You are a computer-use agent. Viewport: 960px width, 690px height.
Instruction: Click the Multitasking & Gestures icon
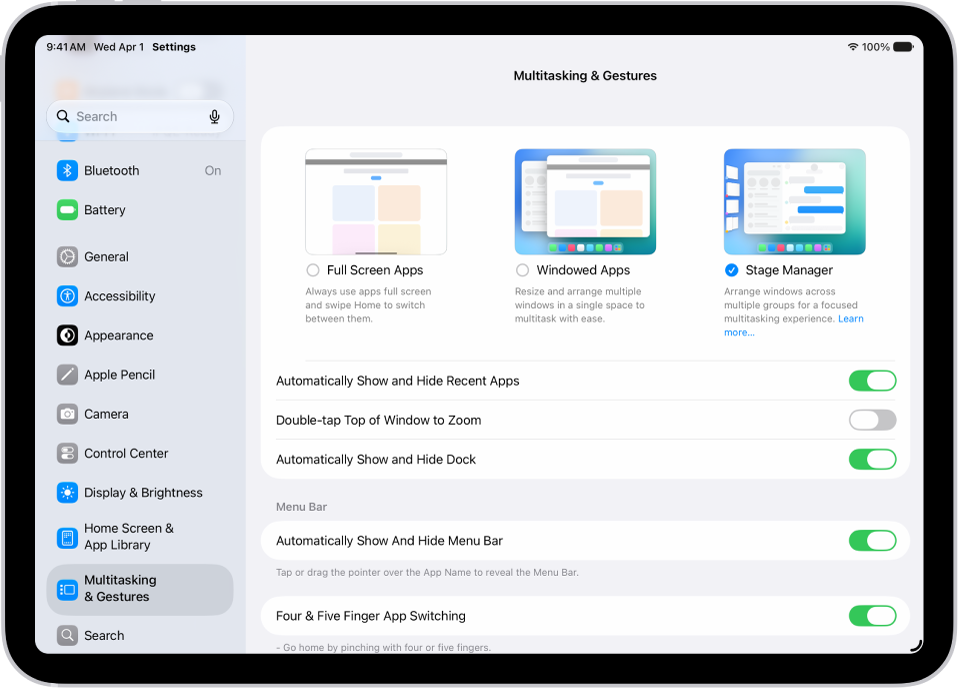[67, 590]
